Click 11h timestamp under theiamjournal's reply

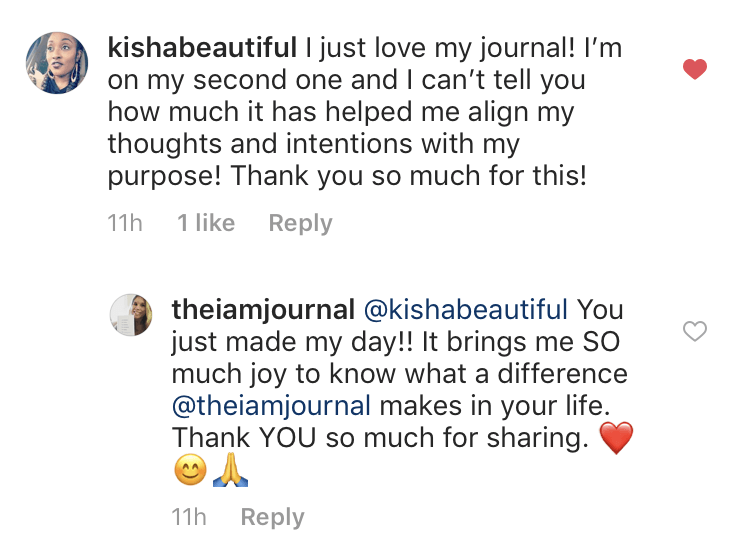(x=189, y=517)
